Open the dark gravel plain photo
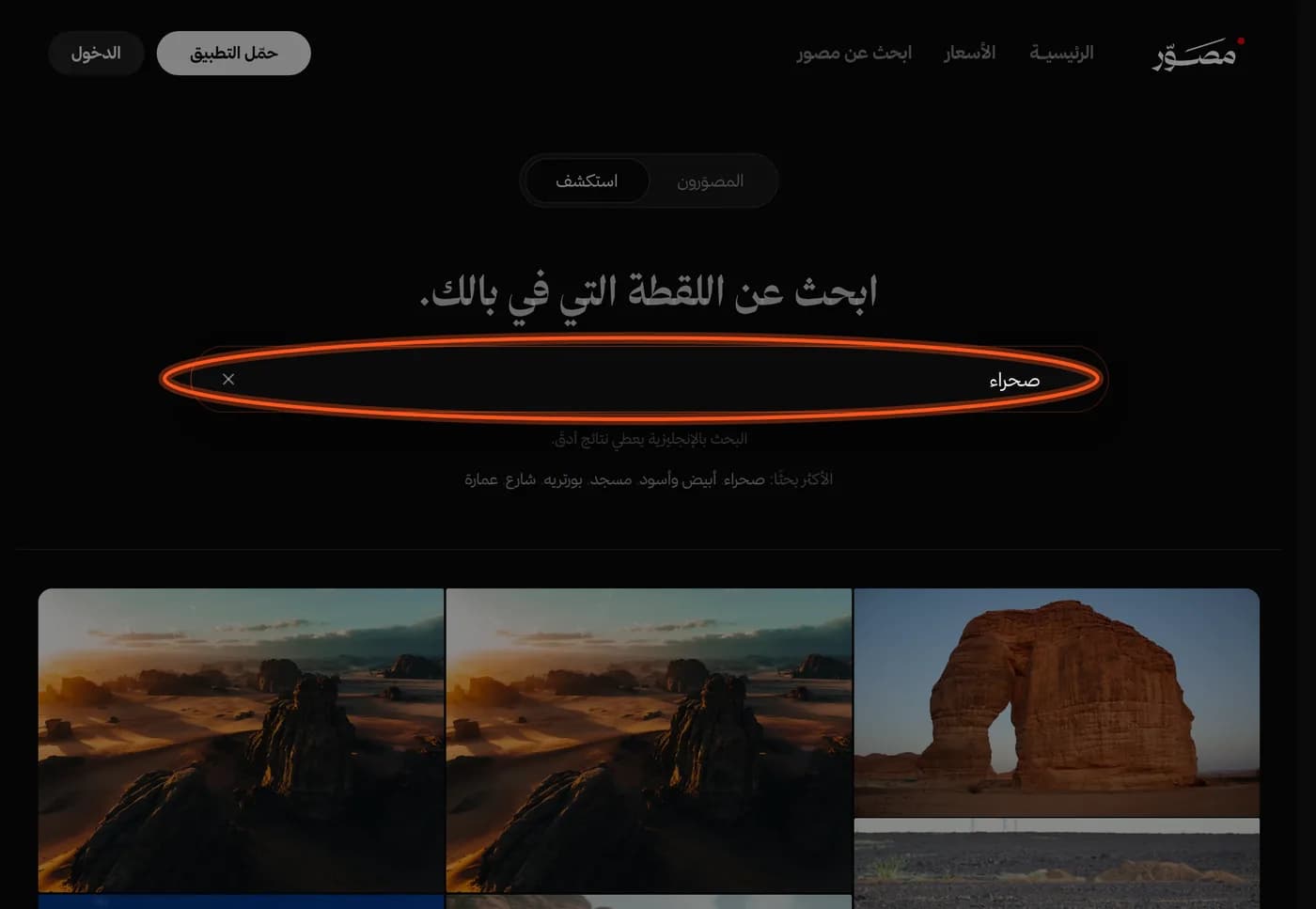The image size is (1316, 909). 1057,864
